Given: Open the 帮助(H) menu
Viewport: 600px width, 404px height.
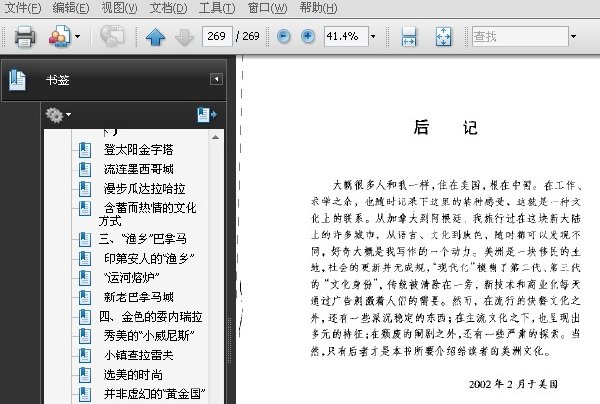Looking at the screenshot, I should pyautogui.click(x=318, y=8).
